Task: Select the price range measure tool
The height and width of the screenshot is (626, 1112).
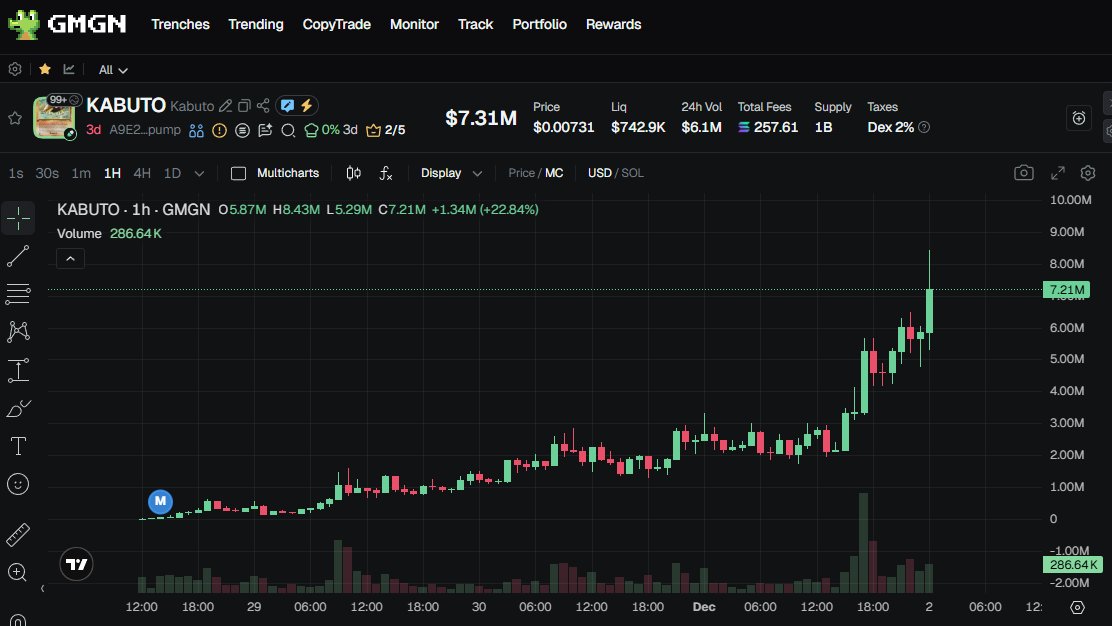Action: pyautogui.click(x=18, y=370)
